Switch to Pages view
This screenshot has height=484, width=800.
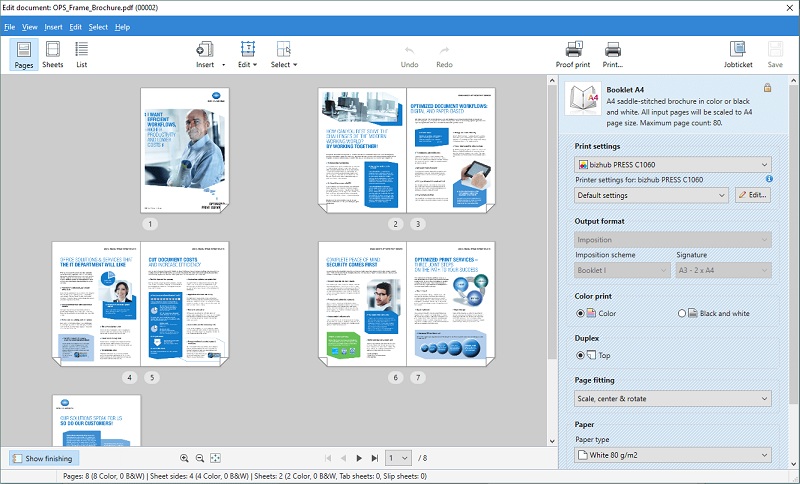(x=23, y=55)
